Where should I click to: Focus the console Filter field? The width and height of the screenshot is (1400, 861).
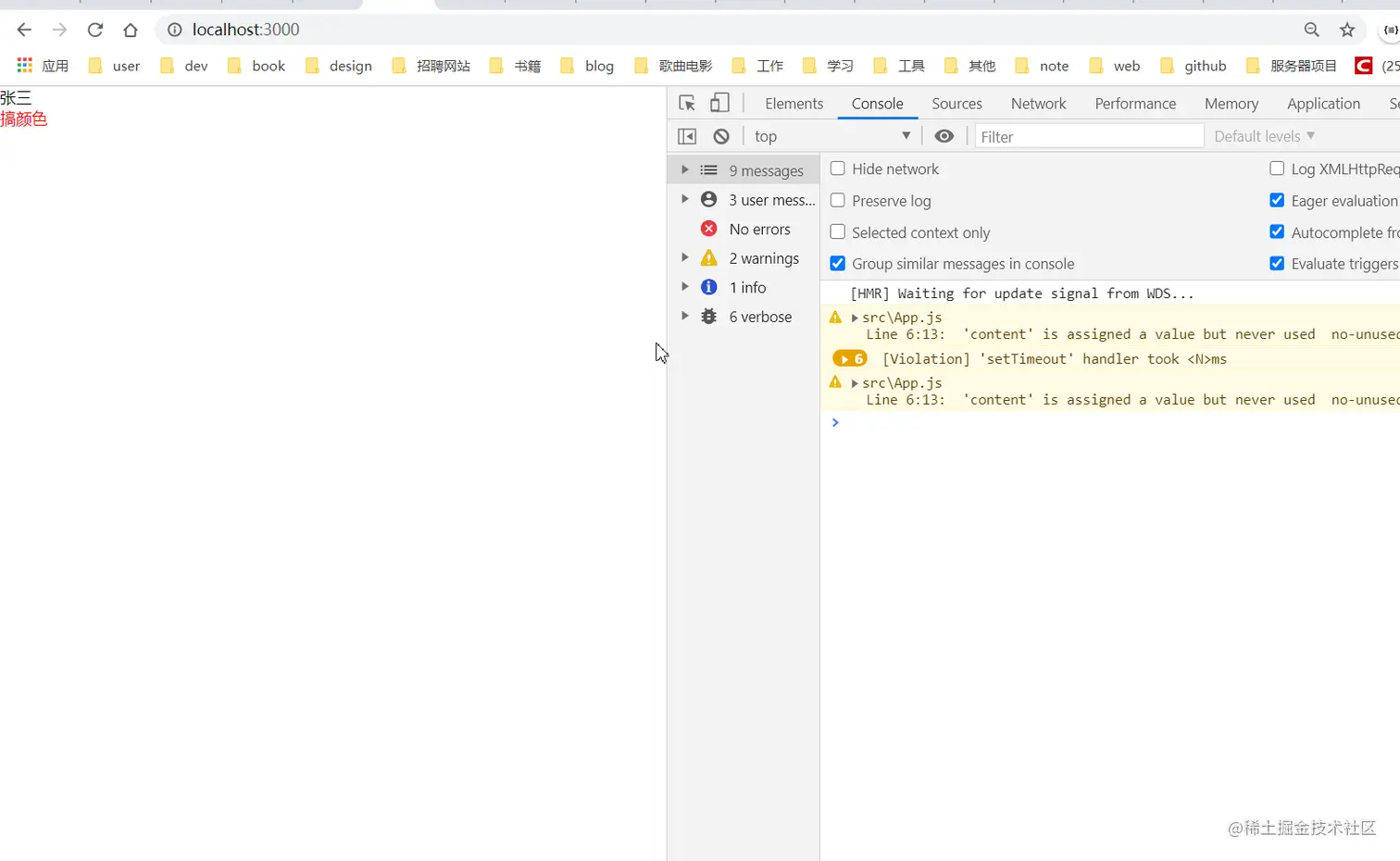pos(1089,136)
